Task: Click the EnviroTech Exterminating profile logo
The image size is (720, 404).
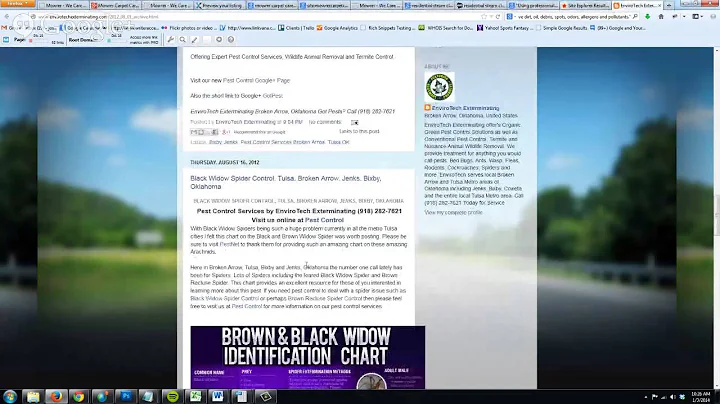Action: pyautogui.click(x=439, y=87)
